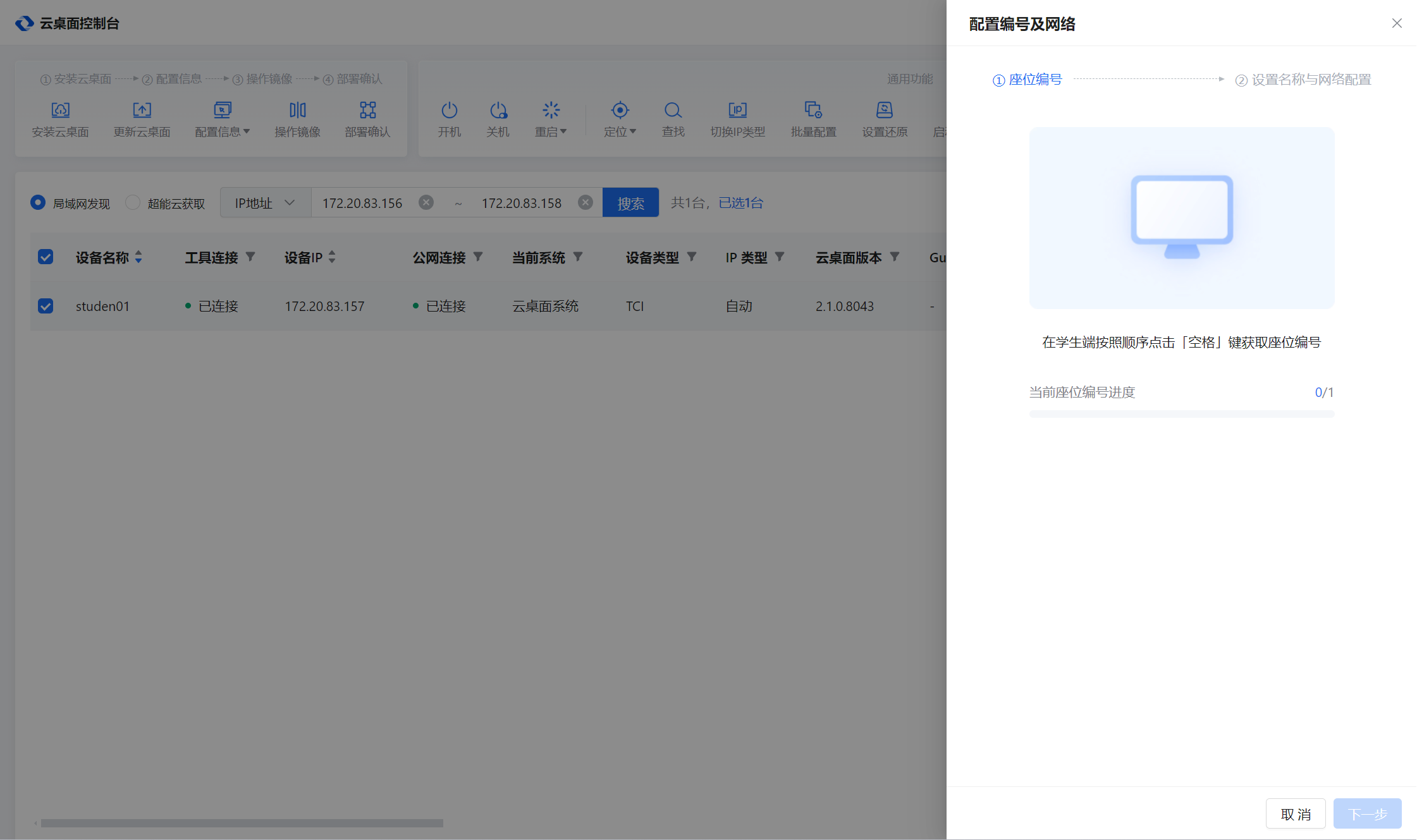This screenshot has height=840, width=1417.
Task: Open 批量配置 batch configuration
Action: [x=813, y=119]
